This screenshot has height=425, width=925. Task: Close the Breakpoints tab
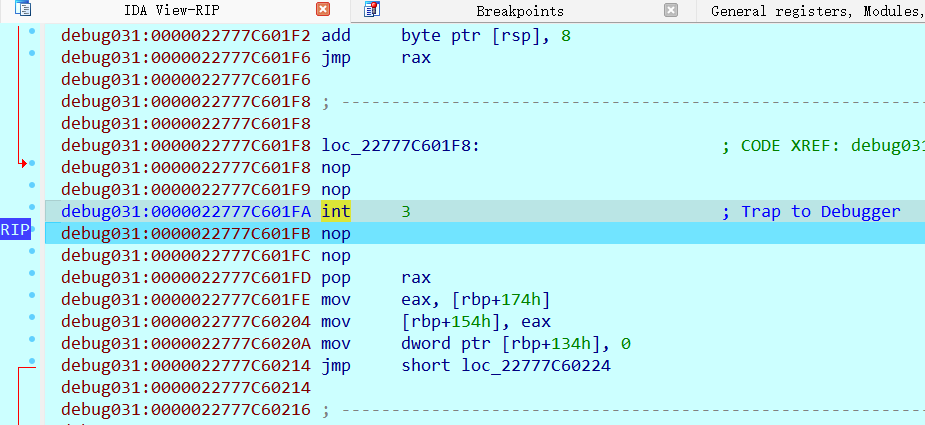click(671, 9)
